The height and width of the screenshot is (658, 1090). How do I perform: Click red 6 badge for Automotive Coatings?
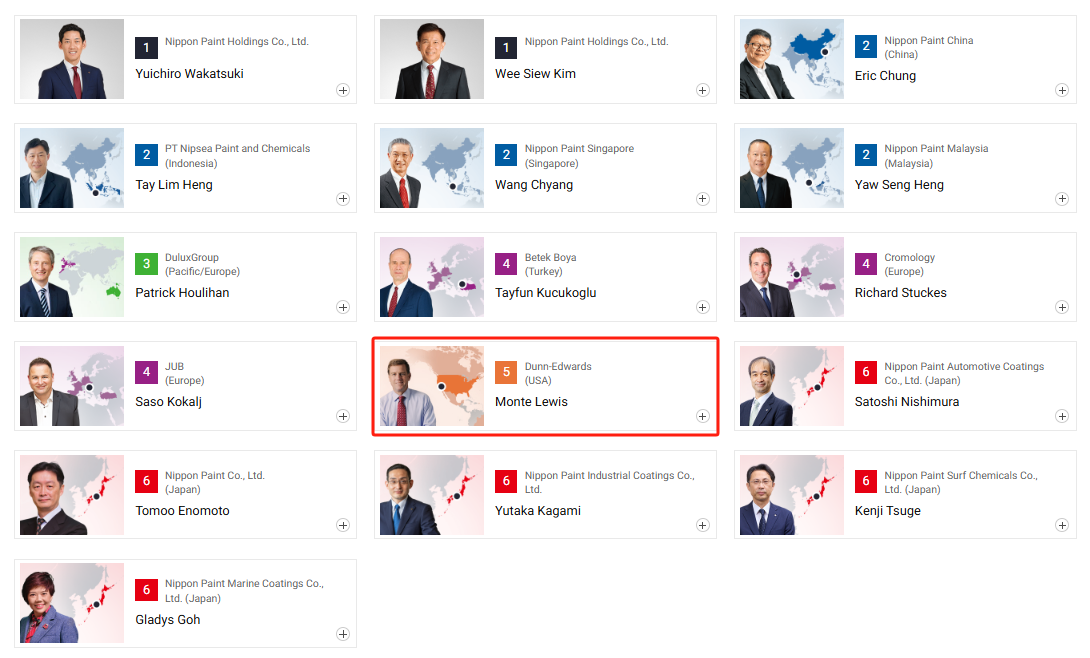865,372
